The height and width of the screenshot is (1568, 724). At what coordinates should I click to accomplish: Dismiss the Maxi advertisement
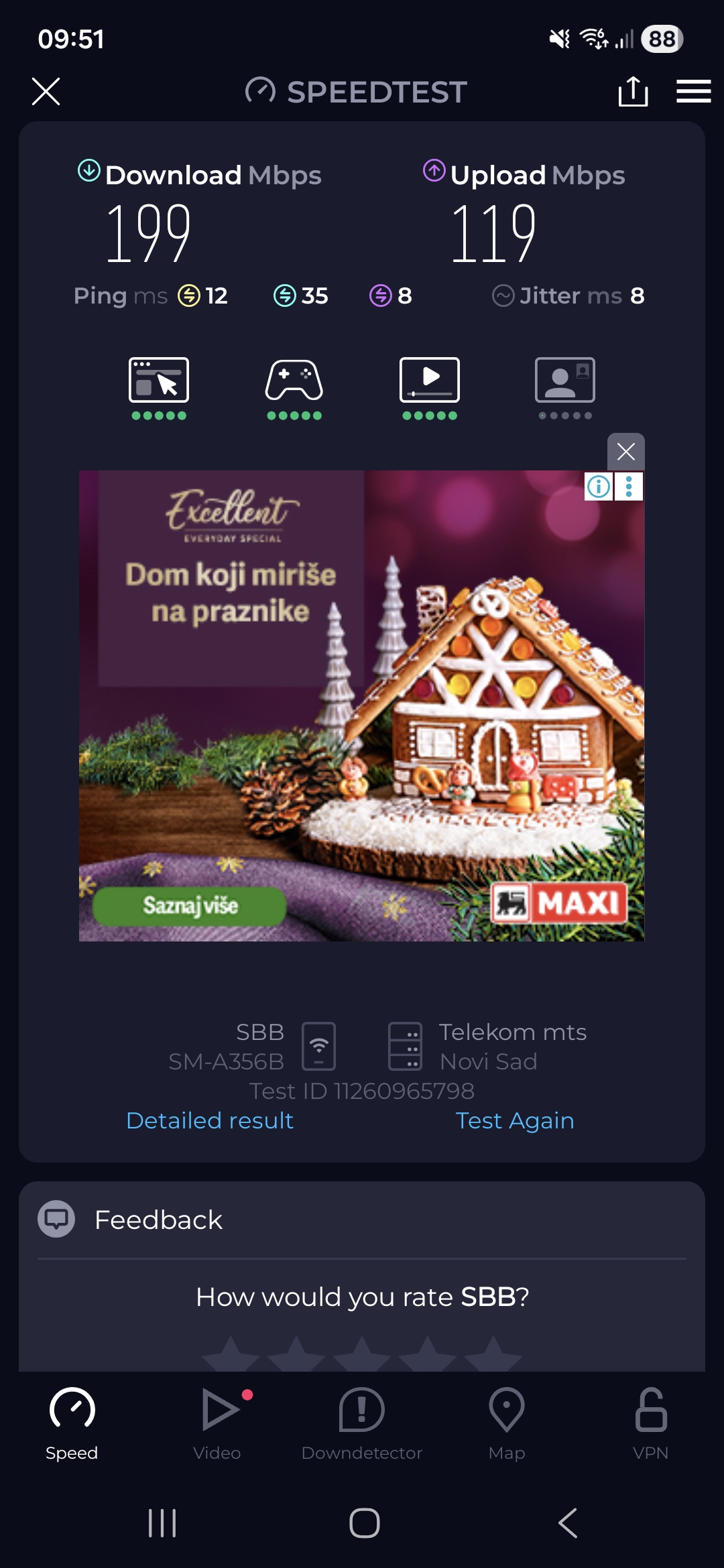click(625, 452)
